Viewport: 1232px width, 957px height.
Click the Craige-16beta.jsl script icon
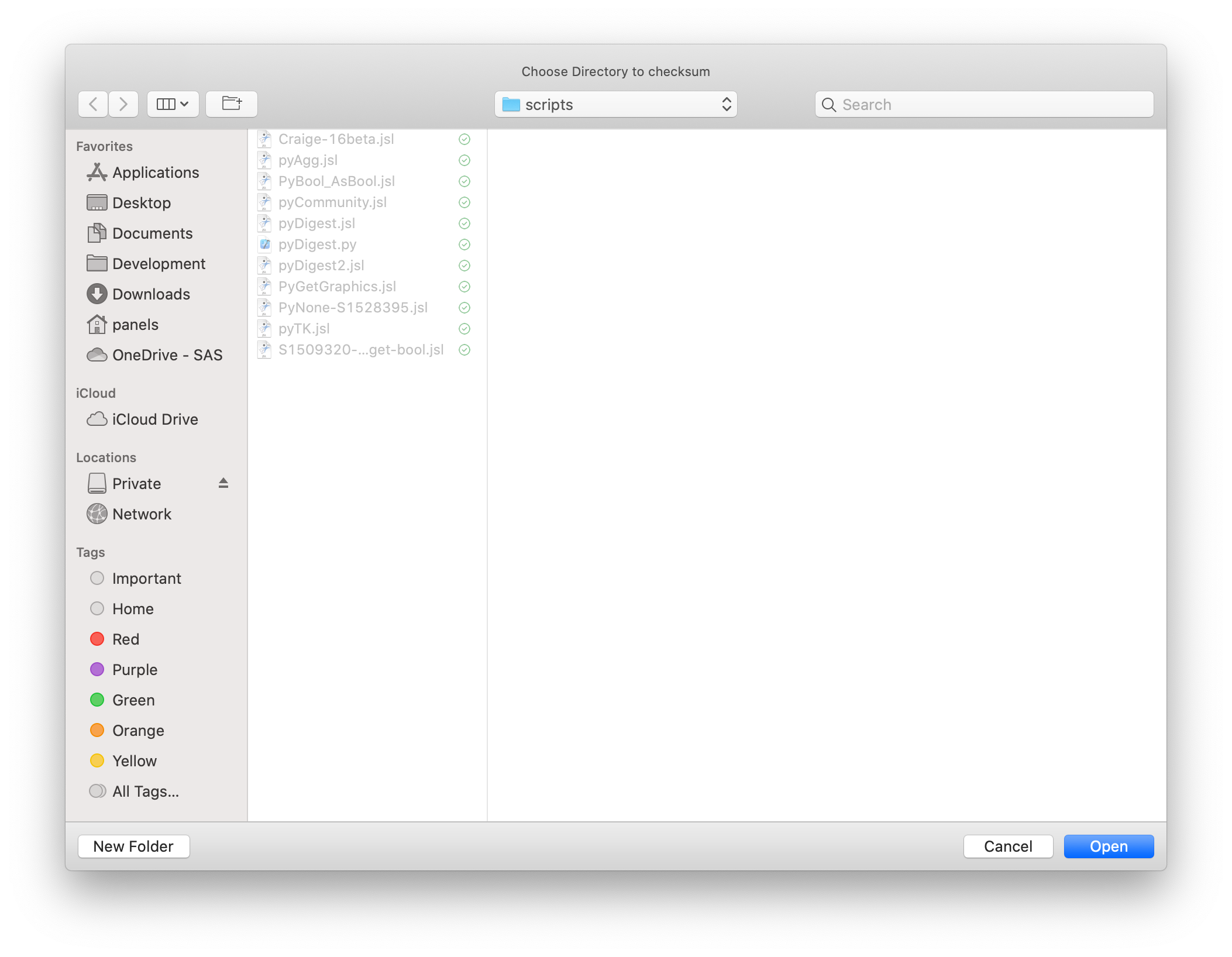click(266, 138)
